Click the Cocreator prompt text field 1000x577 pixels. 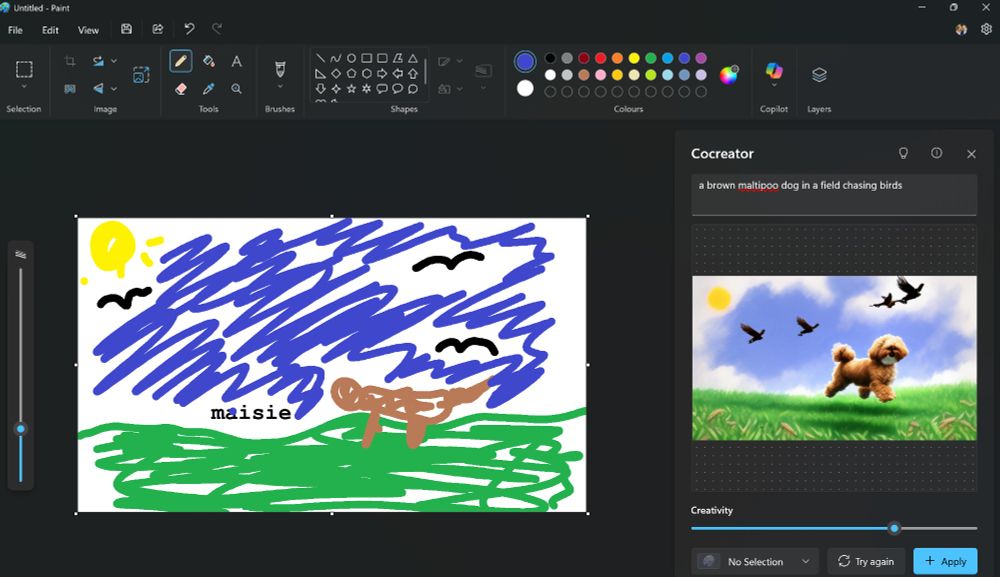(x=834, y=194)
